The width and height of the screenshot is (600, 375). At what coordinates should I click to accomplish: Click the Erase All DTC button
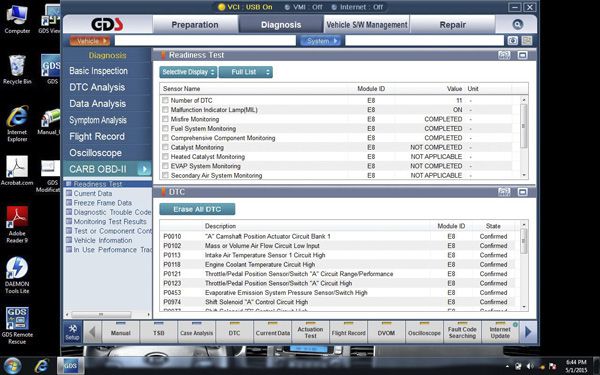click(197, 209)
